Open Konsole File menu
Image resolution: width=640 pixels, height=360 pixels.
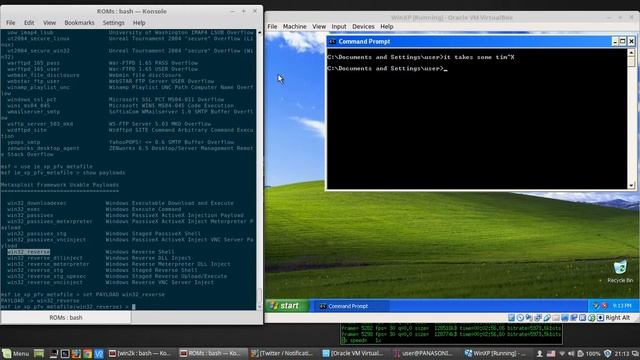coord(11,22)
